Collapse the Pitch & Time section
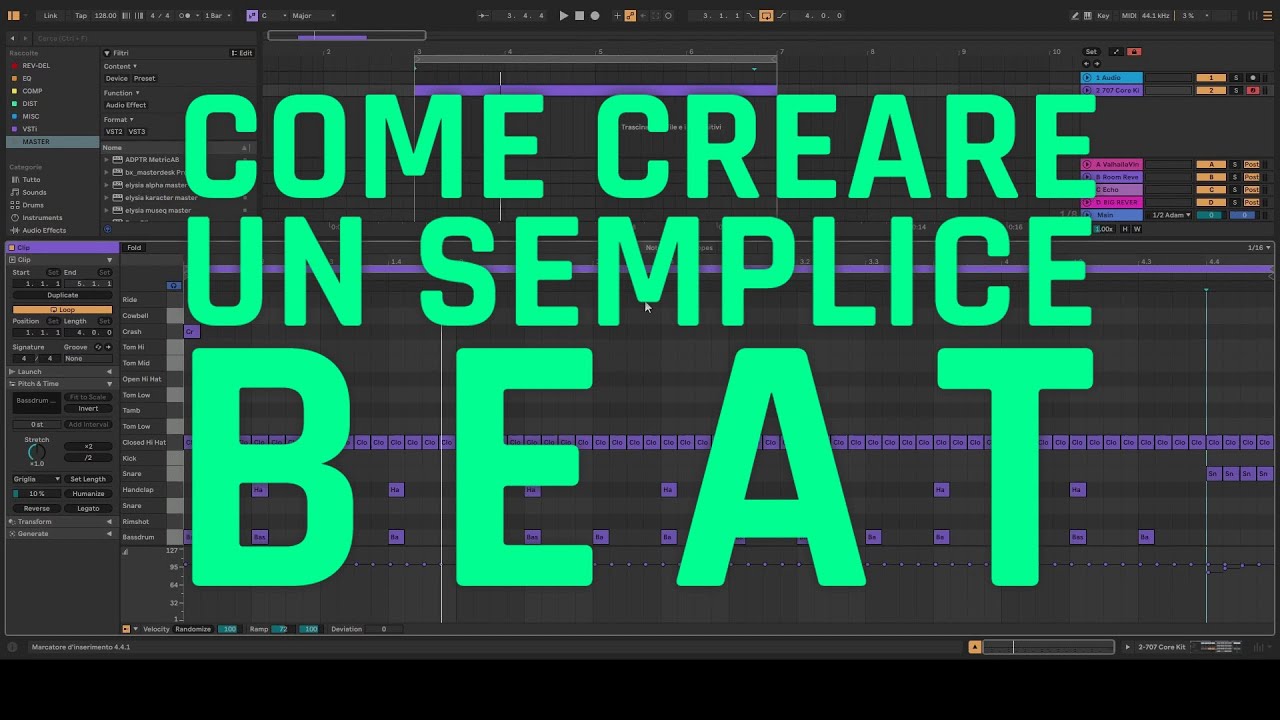 pos(110,383)
